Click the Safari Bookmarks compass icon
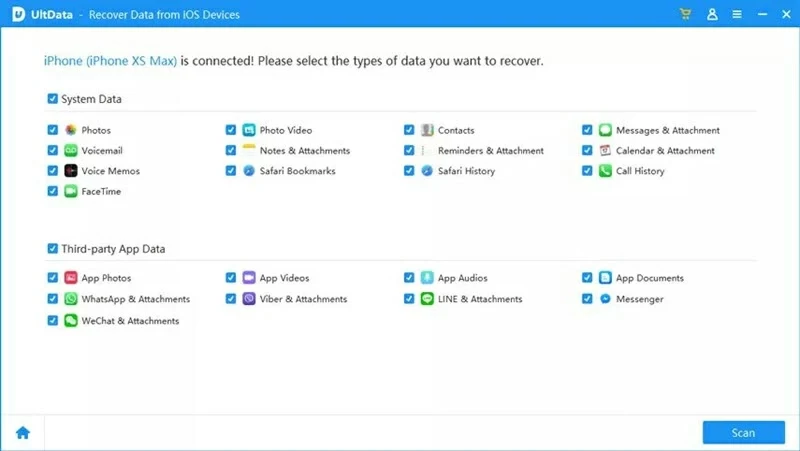This screenshot has width=800, height=451. point(249,171)
